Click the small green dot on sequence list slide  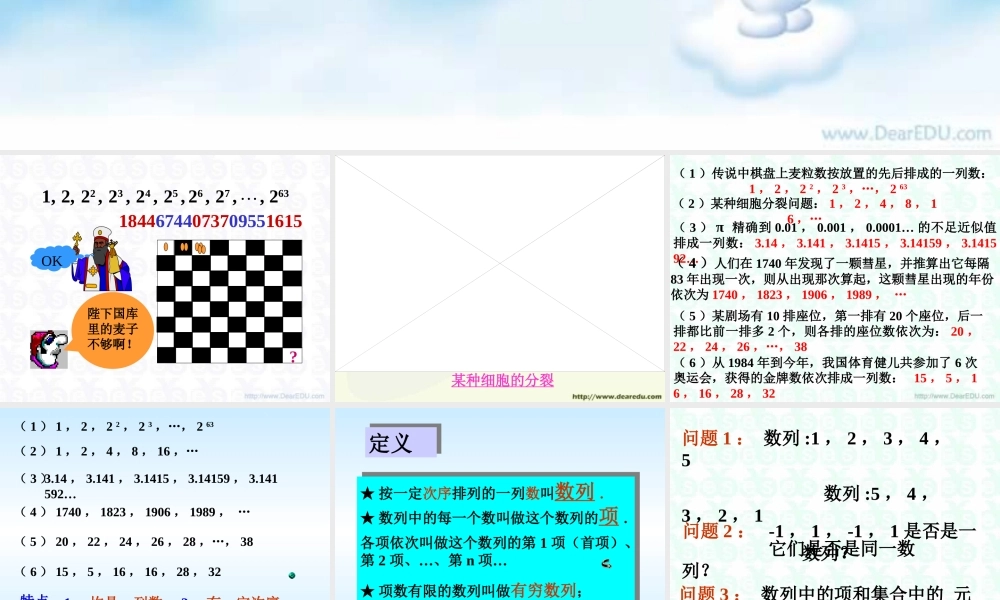tap(292, 575)
